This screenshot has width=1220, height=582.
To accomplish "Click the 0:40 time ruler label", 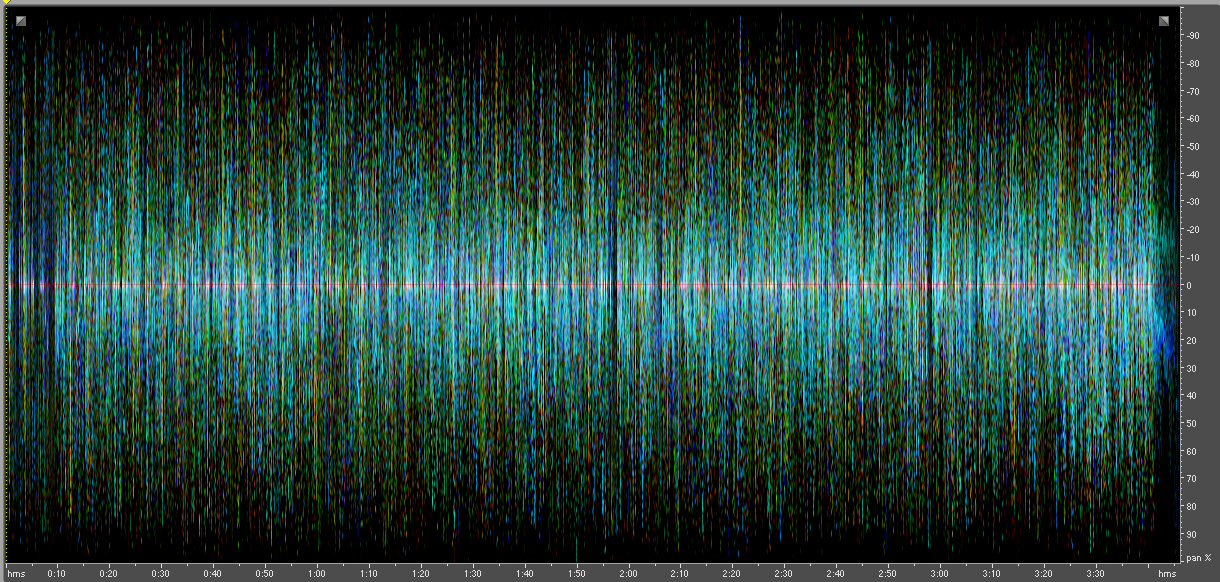I will tap(212, 574).
